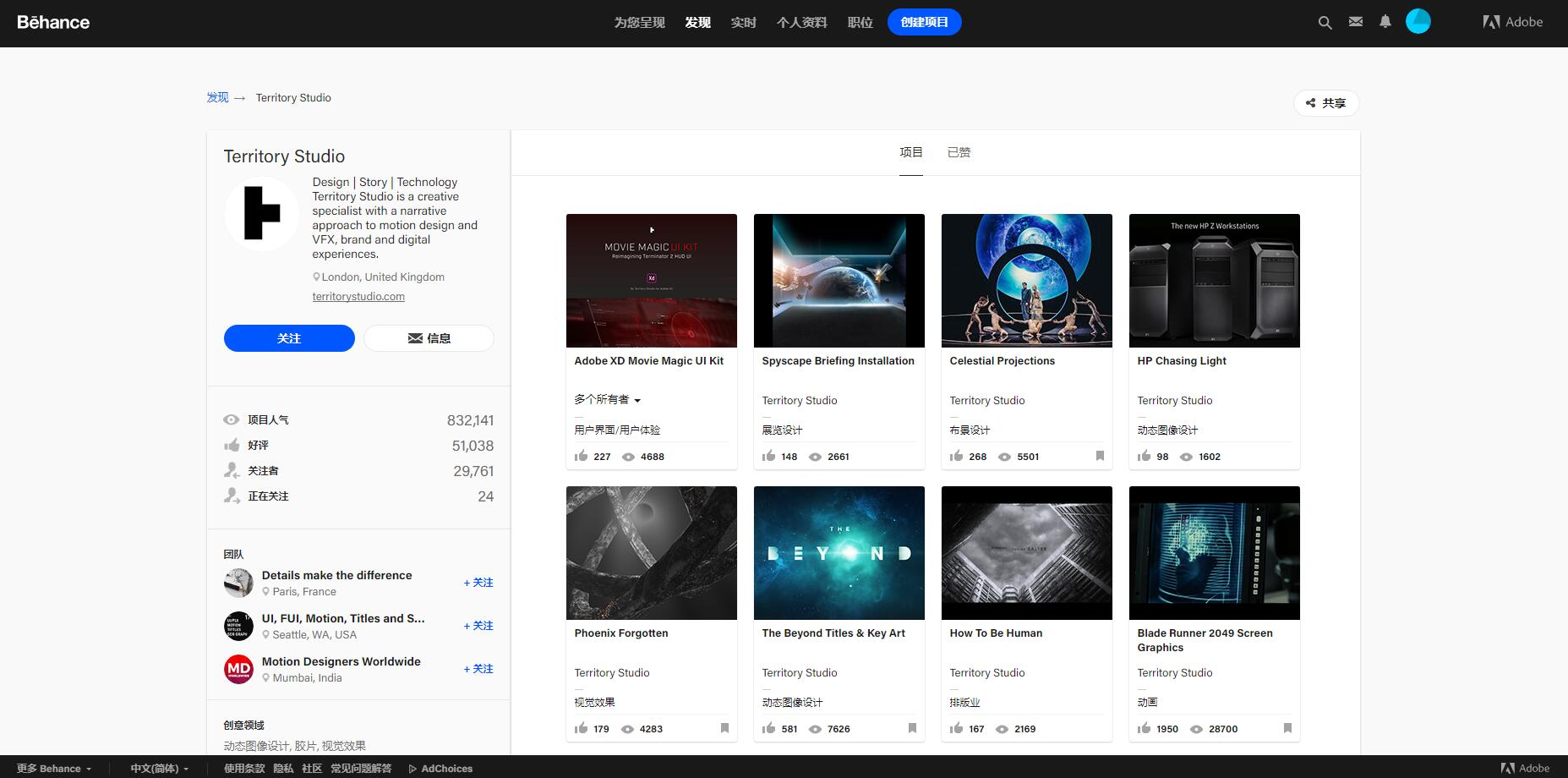1568x778 pixels.
Task: Open Territory Studio profile logo avatar
Action: pyautogui.click(x=261, y=214)
